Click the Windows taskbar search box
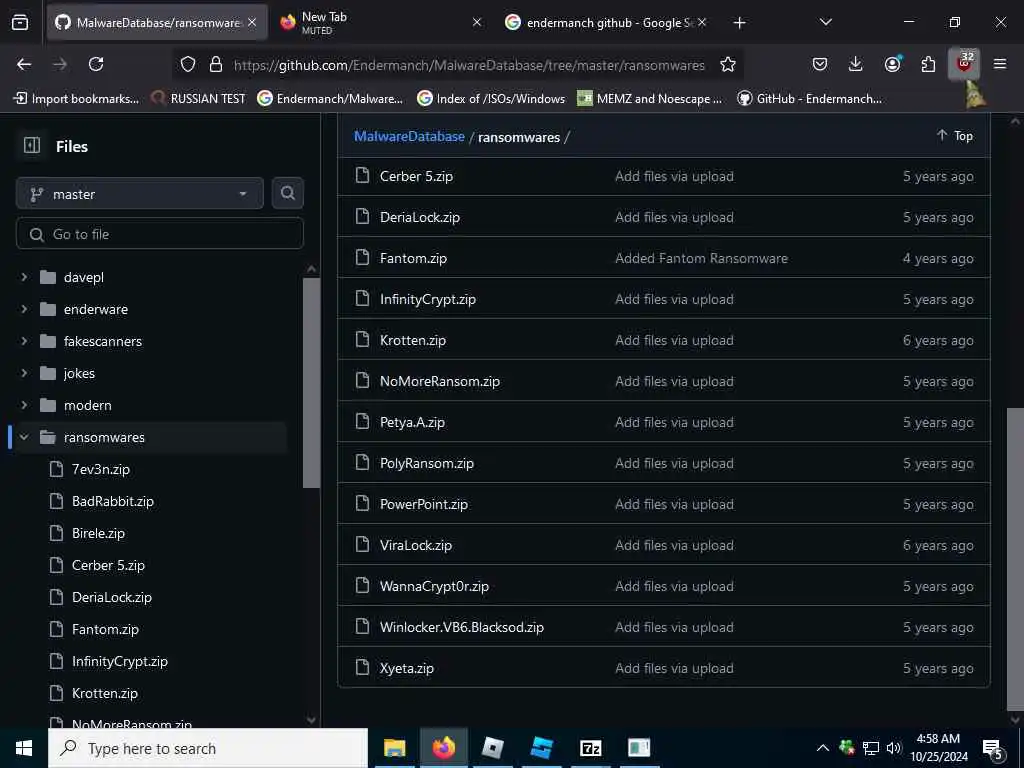 click(x=208, y=748)
